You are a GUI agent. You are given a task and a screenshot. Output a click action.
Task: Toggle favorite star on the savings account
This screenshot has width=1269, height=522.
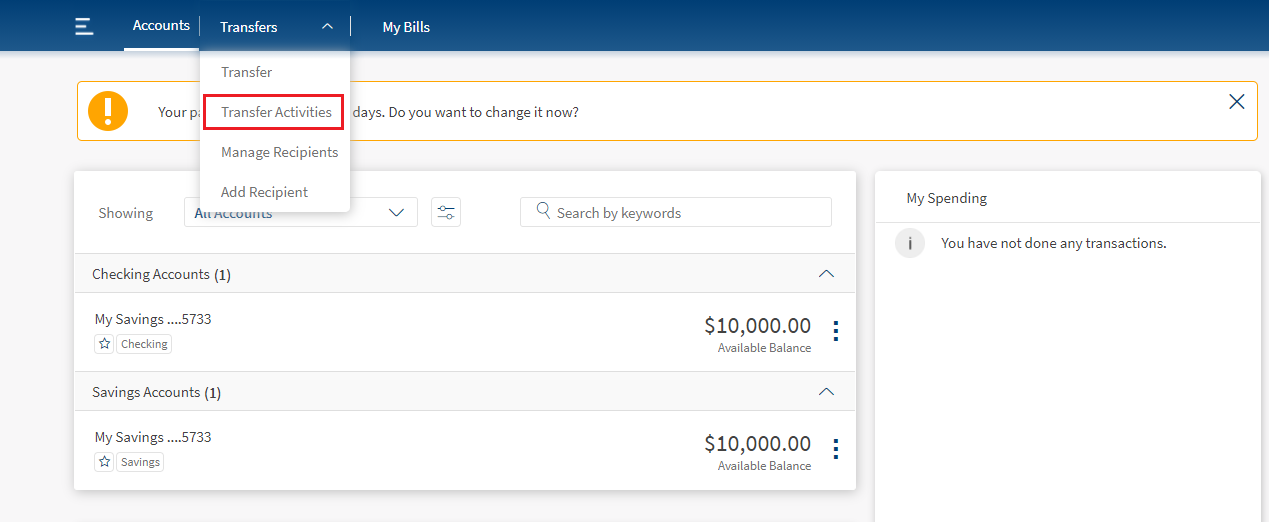click(104, 462)
